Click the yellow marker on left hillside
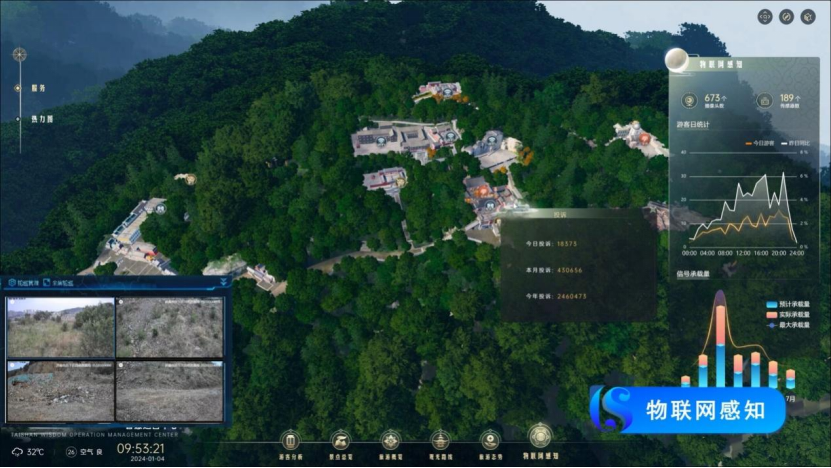This screenshot has height=468, width=831. point(190,180)
